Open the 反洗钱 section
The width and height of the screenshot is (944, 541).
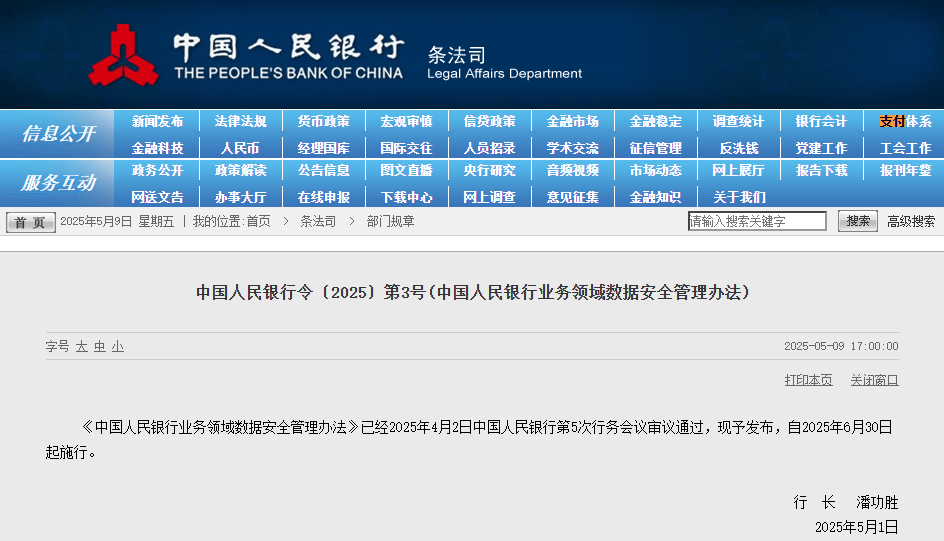tap(739, 148)
